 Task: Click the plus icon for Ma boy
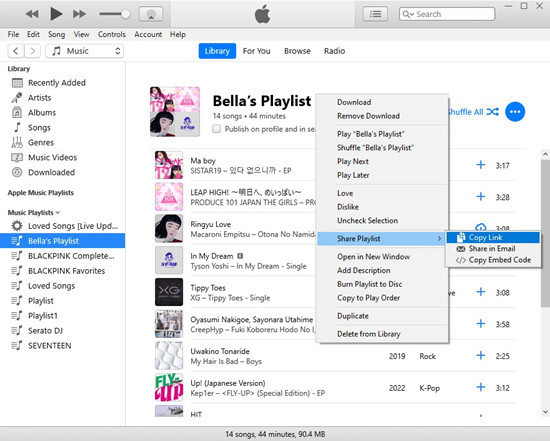tap(481, 165)
